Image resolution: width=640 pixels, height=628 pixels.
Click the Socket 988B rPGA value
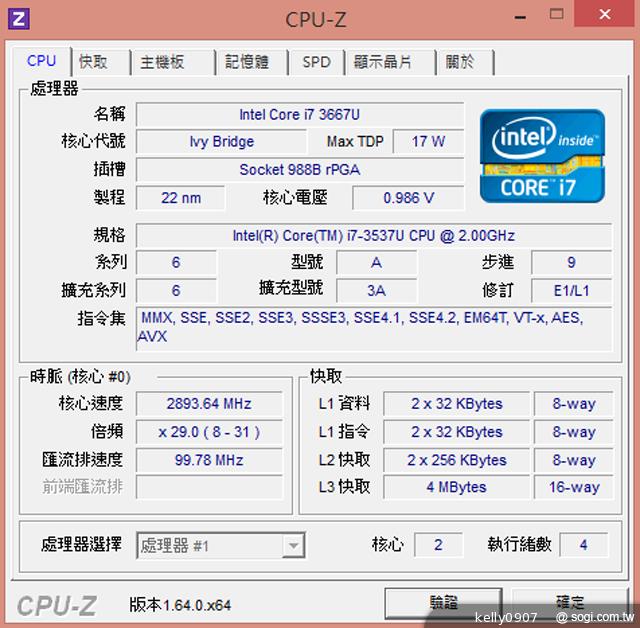[x=300, y=169]
